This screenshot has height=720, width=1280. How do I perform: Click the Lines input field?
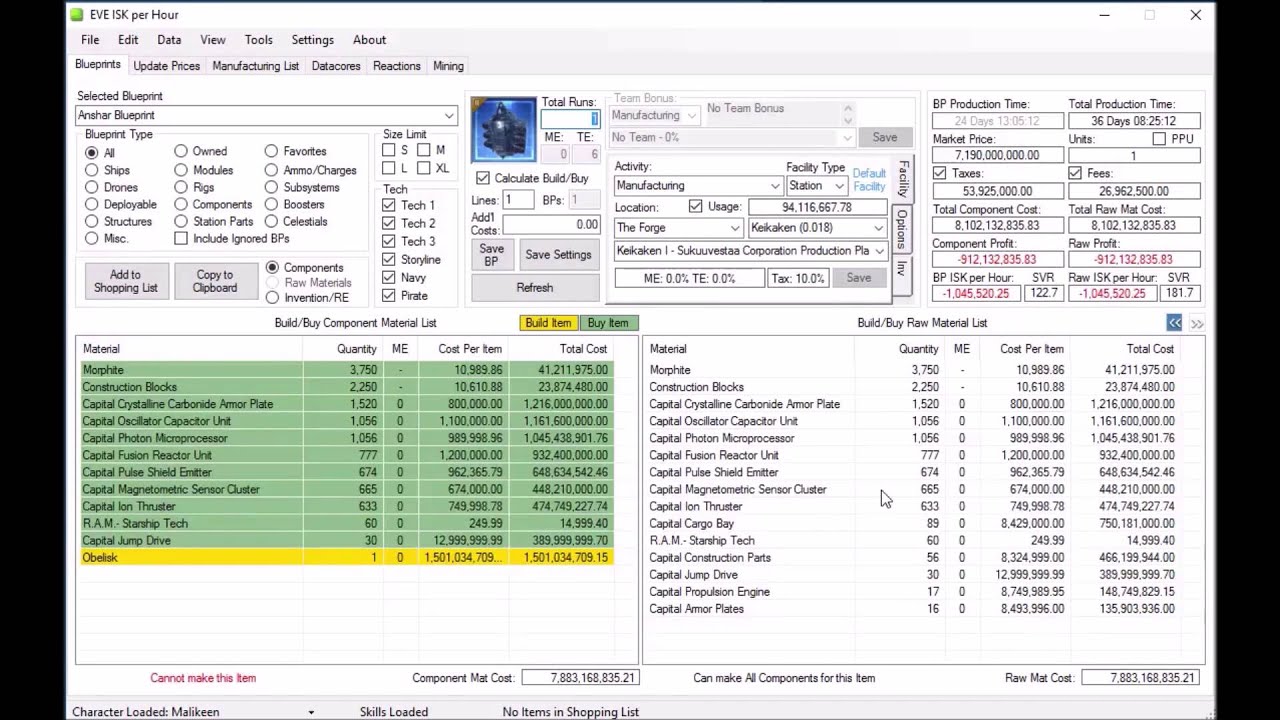(x=517, y=200)
